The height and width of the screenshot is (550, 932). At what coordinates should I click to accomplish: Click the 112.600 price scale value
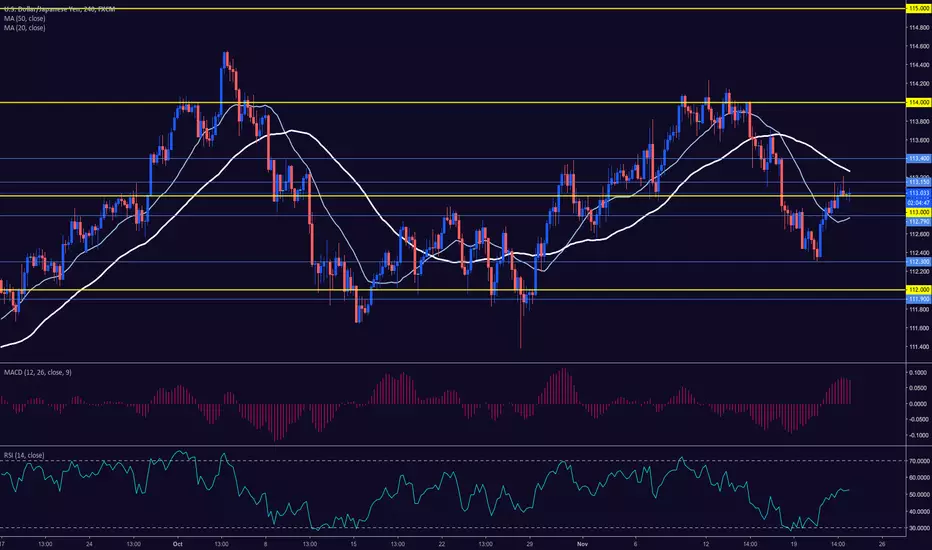pyautogui.click(x=918, y=234)
